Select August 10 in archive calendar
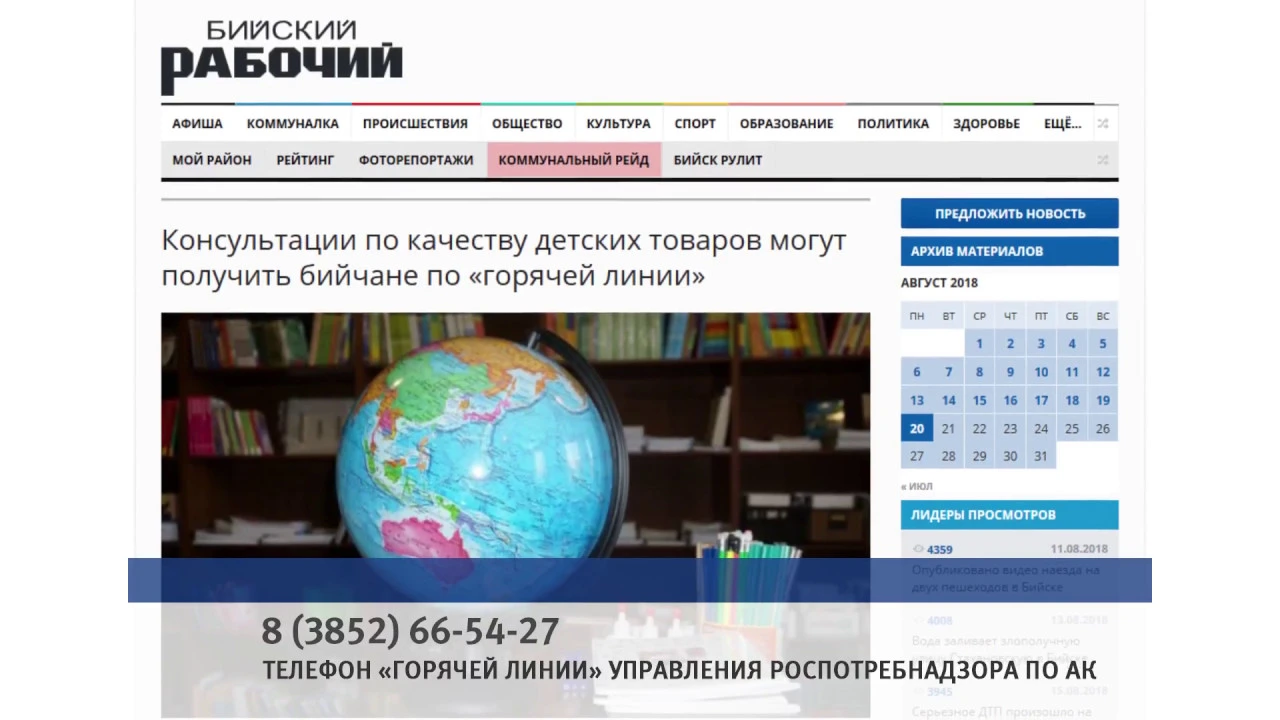The image size is (1280, 720). coord(1041,372)
